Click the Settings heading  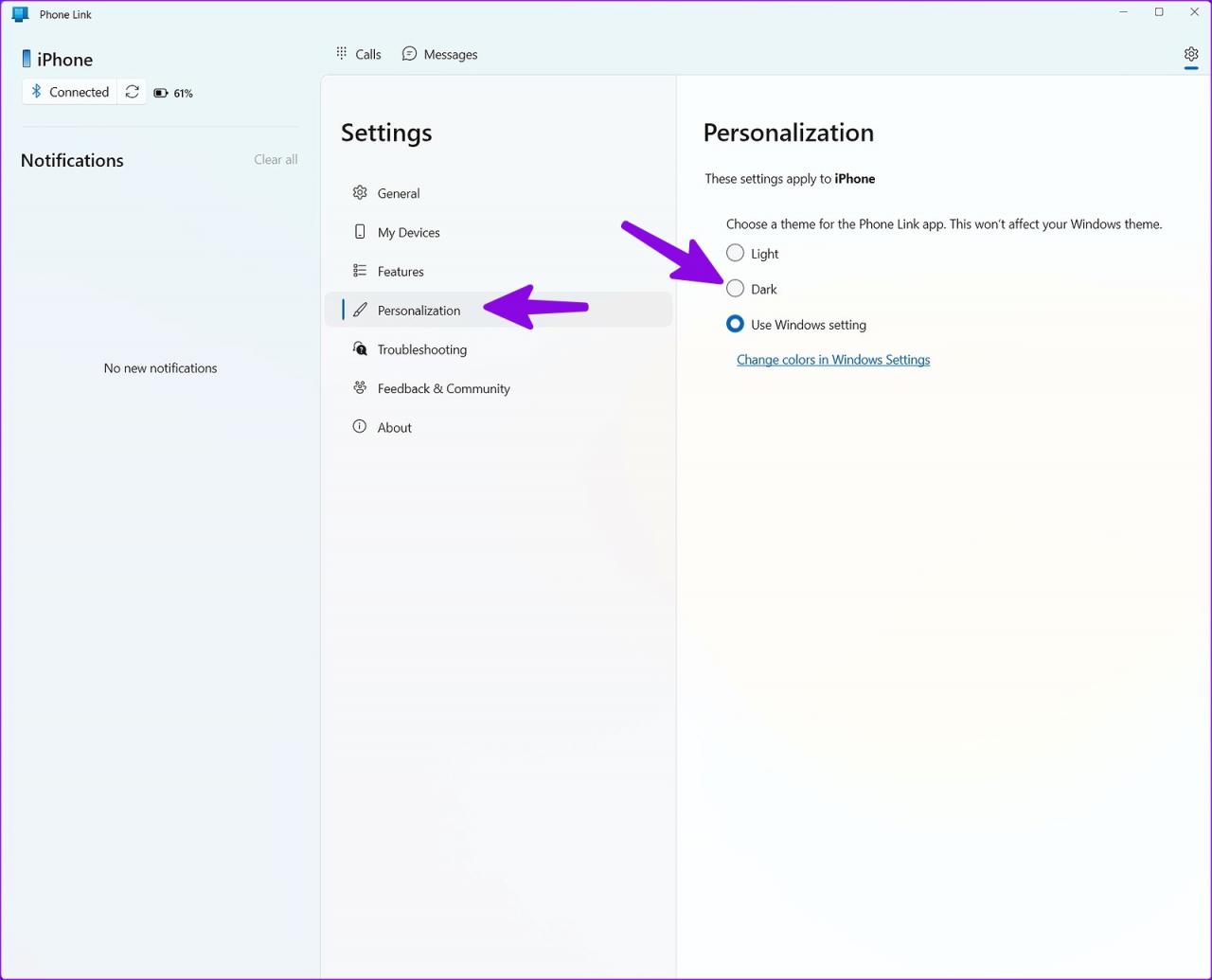pyautogui.click(x=386, y=133)
